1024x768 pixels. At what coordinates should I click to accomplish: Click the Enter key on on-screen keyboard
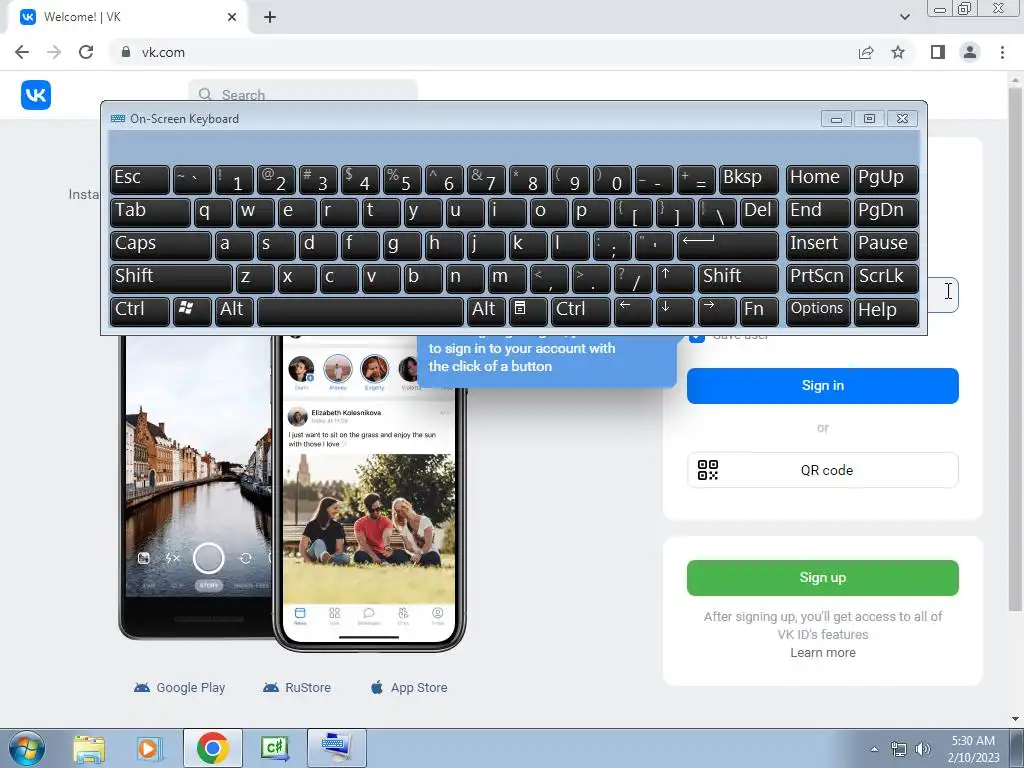[728, 245]
